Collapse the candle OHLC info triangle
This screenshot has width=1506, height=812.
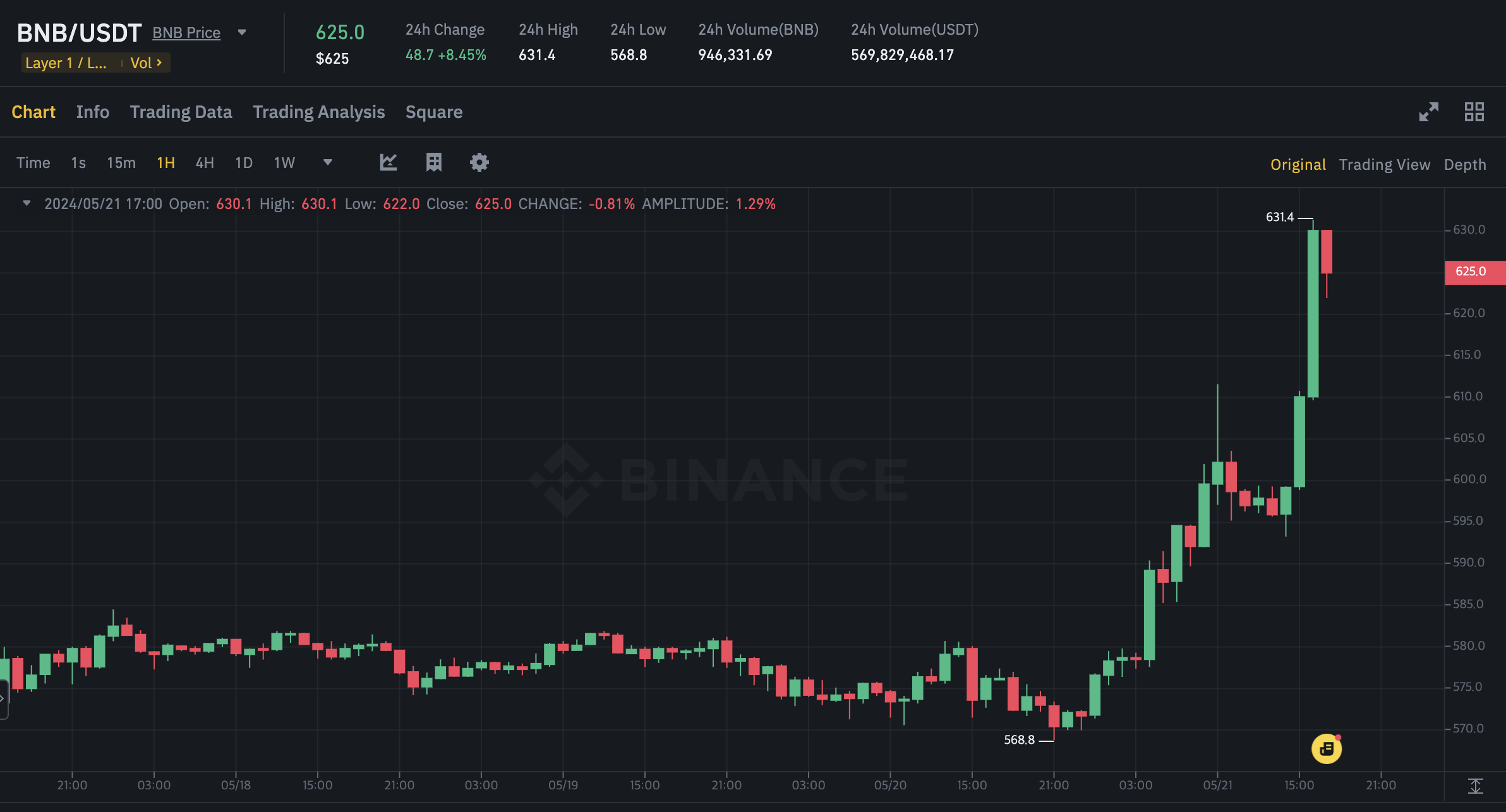click(x=27, y=203)
